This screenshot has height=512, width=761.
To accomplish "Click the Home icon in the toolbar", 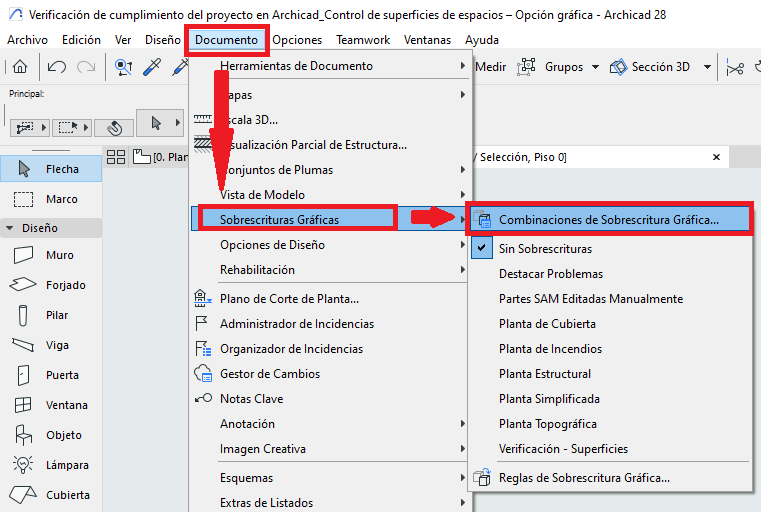I will click(19, 67).
